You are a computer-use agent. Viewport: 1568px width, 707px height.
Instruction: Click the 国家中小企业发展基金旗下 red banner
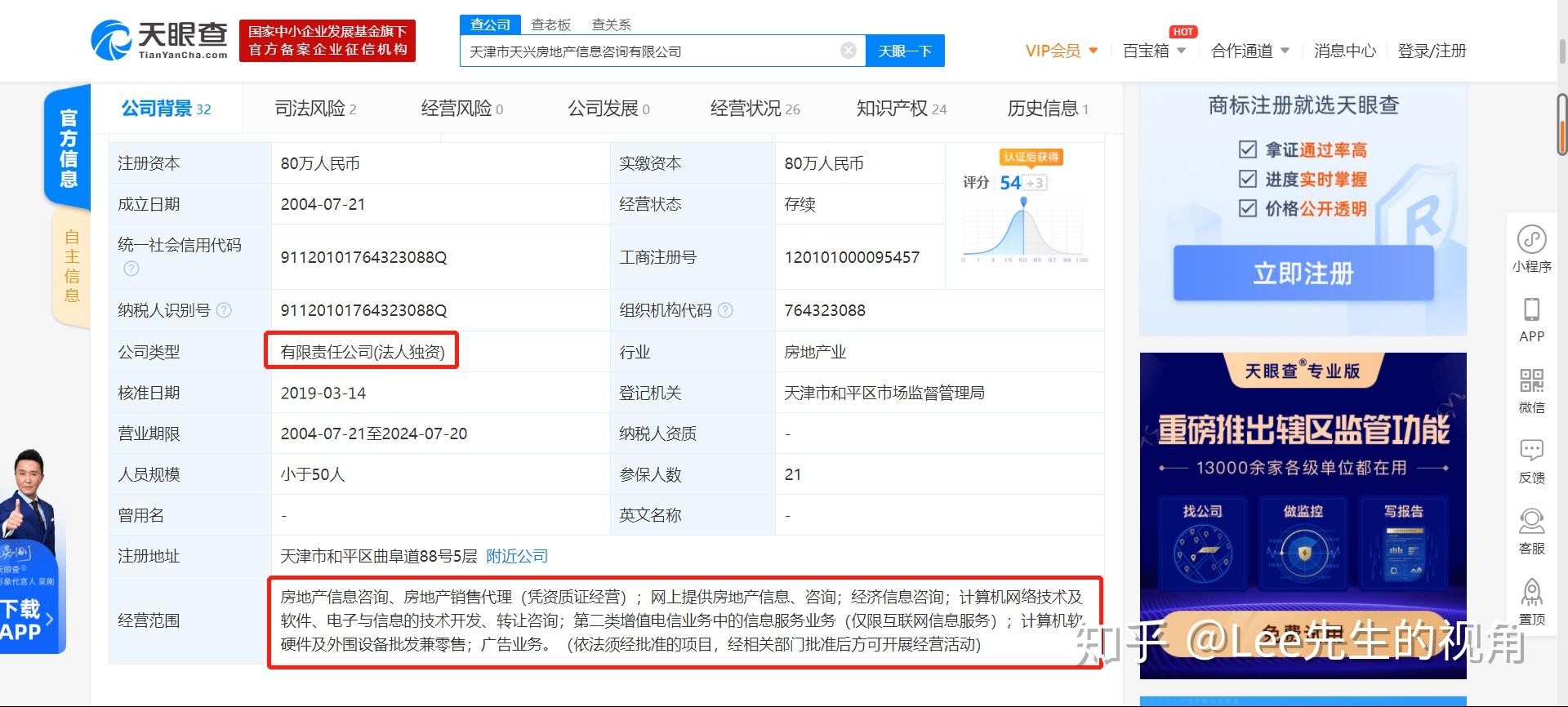tap(327, 40)
